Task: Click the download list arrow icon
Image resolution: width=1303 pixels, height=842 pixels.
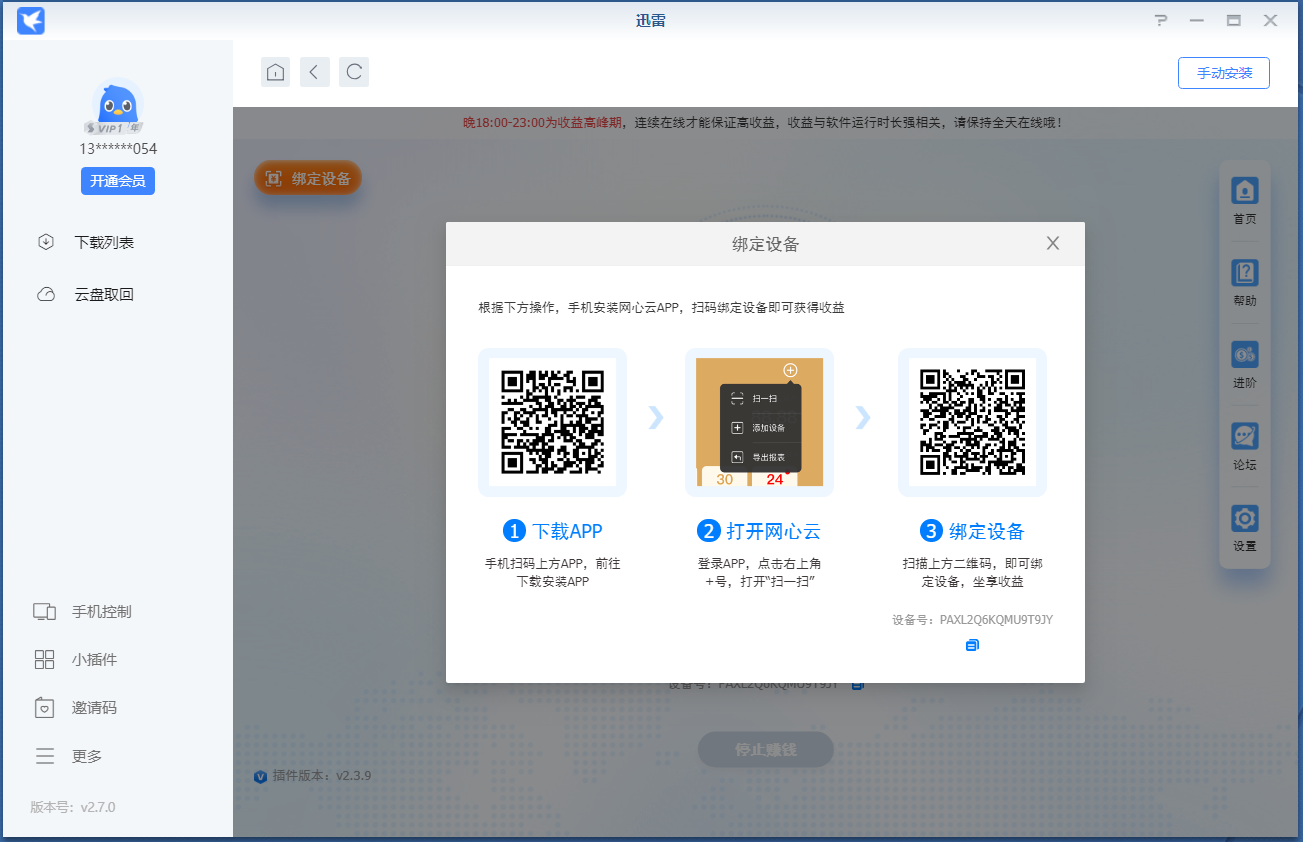Action: [46, 242]
